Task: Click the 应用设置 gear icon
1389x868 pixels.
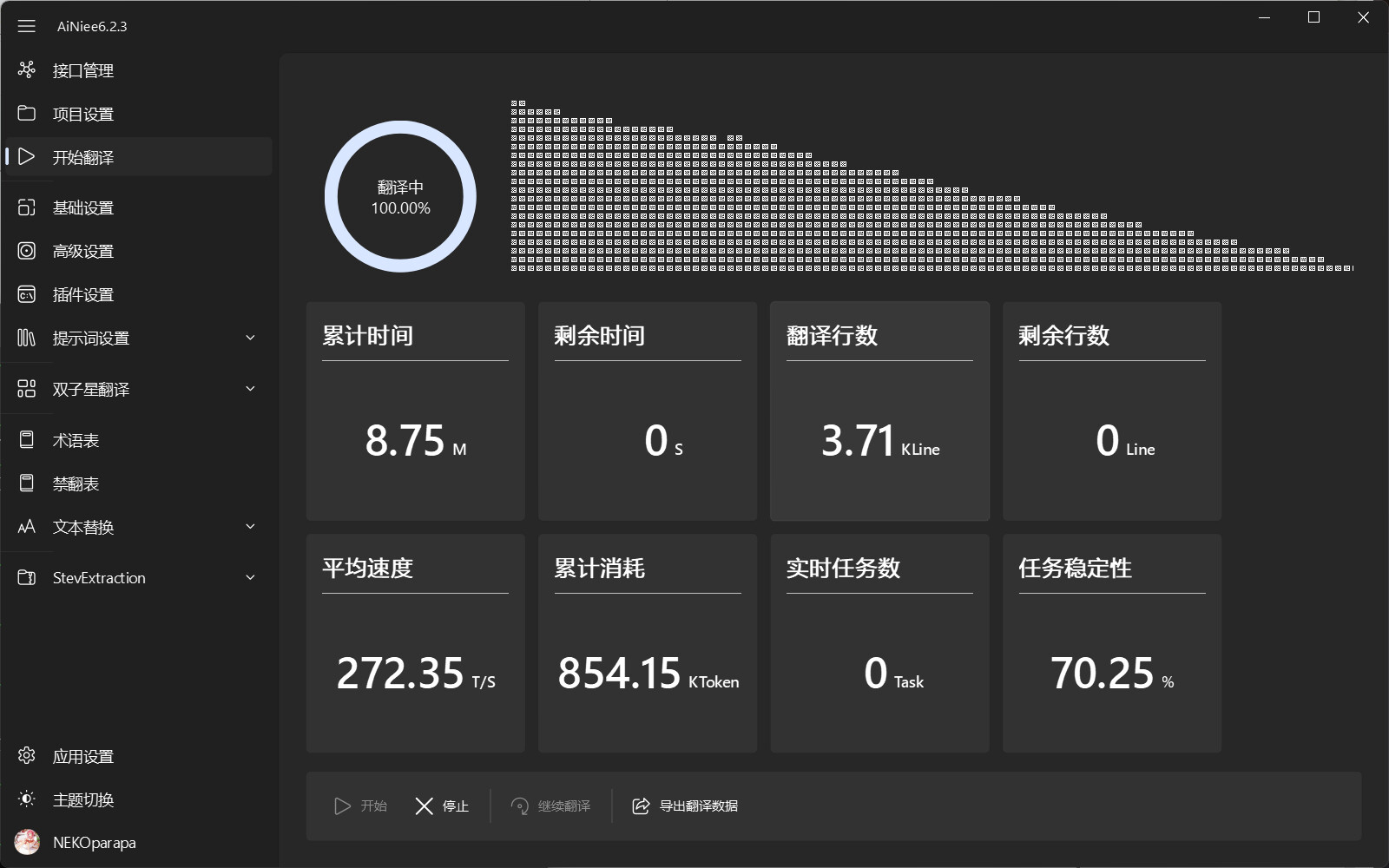Action: 27,756
